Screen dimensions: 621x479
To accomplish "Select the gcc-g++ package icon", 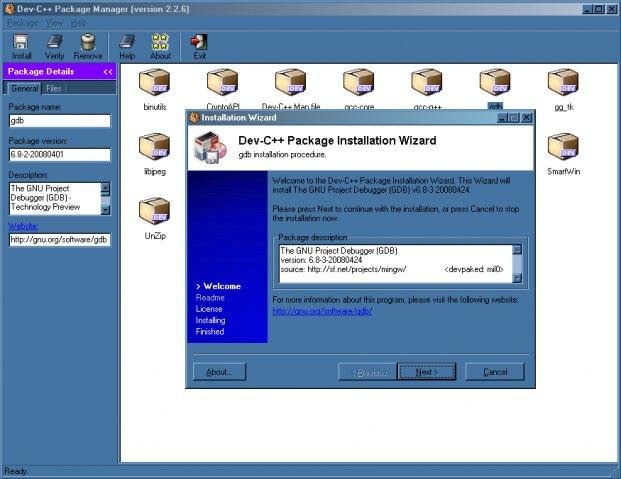I will tap(427, 82).
